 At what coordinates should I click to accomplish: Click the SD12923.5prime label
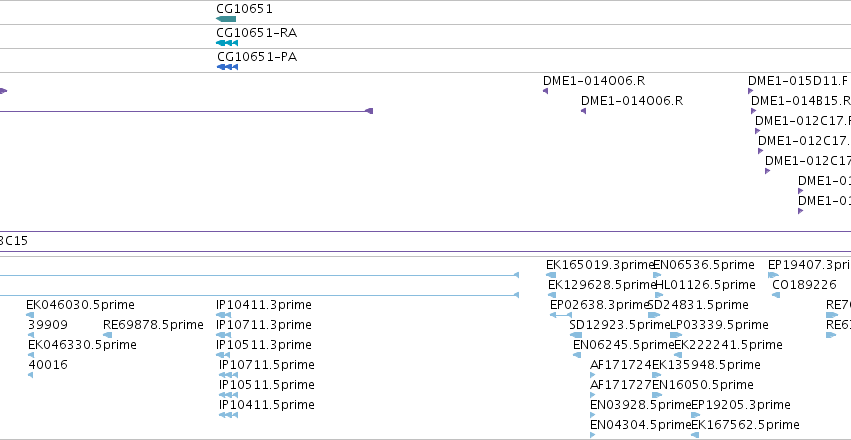[620, 325]
